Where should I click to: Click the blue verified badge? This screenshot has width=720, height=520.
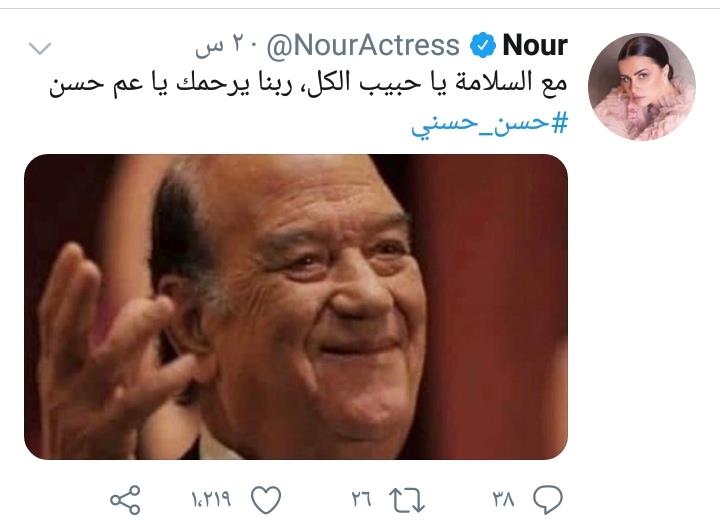tap(483, 45)
